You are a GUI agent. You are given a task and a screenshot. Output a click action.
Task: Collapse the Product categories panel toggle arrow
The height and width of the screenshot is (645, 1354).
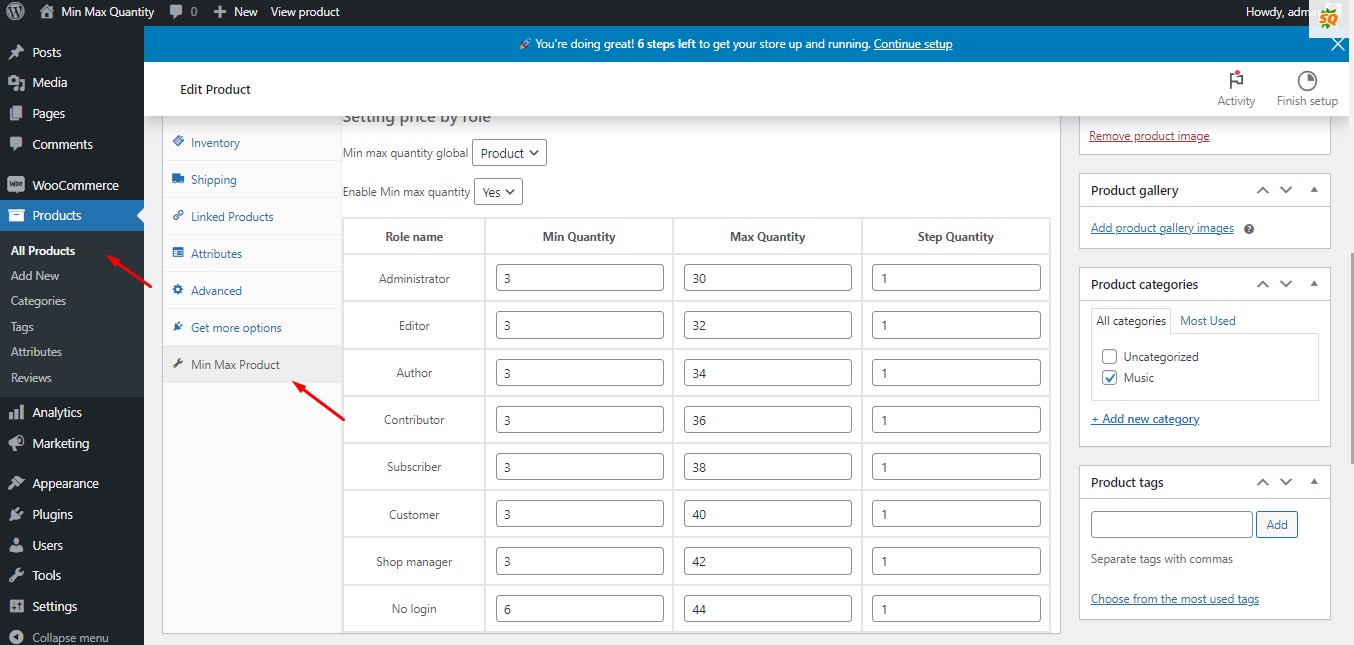1313,285
